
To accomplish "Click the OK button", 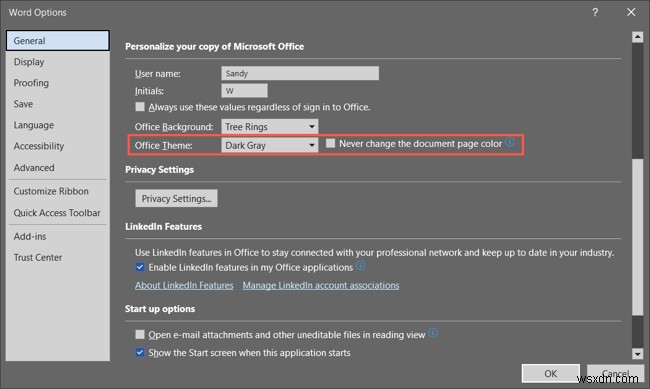I will [551, 374].
